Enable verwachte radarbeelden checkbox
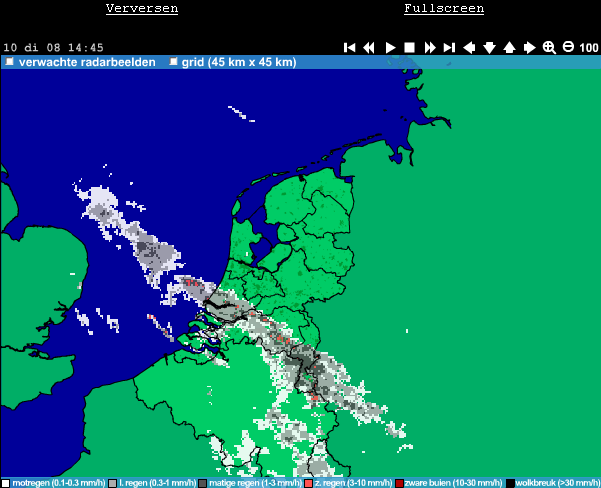Viewport: 601px width, 488px height. [x=10, y=61]
